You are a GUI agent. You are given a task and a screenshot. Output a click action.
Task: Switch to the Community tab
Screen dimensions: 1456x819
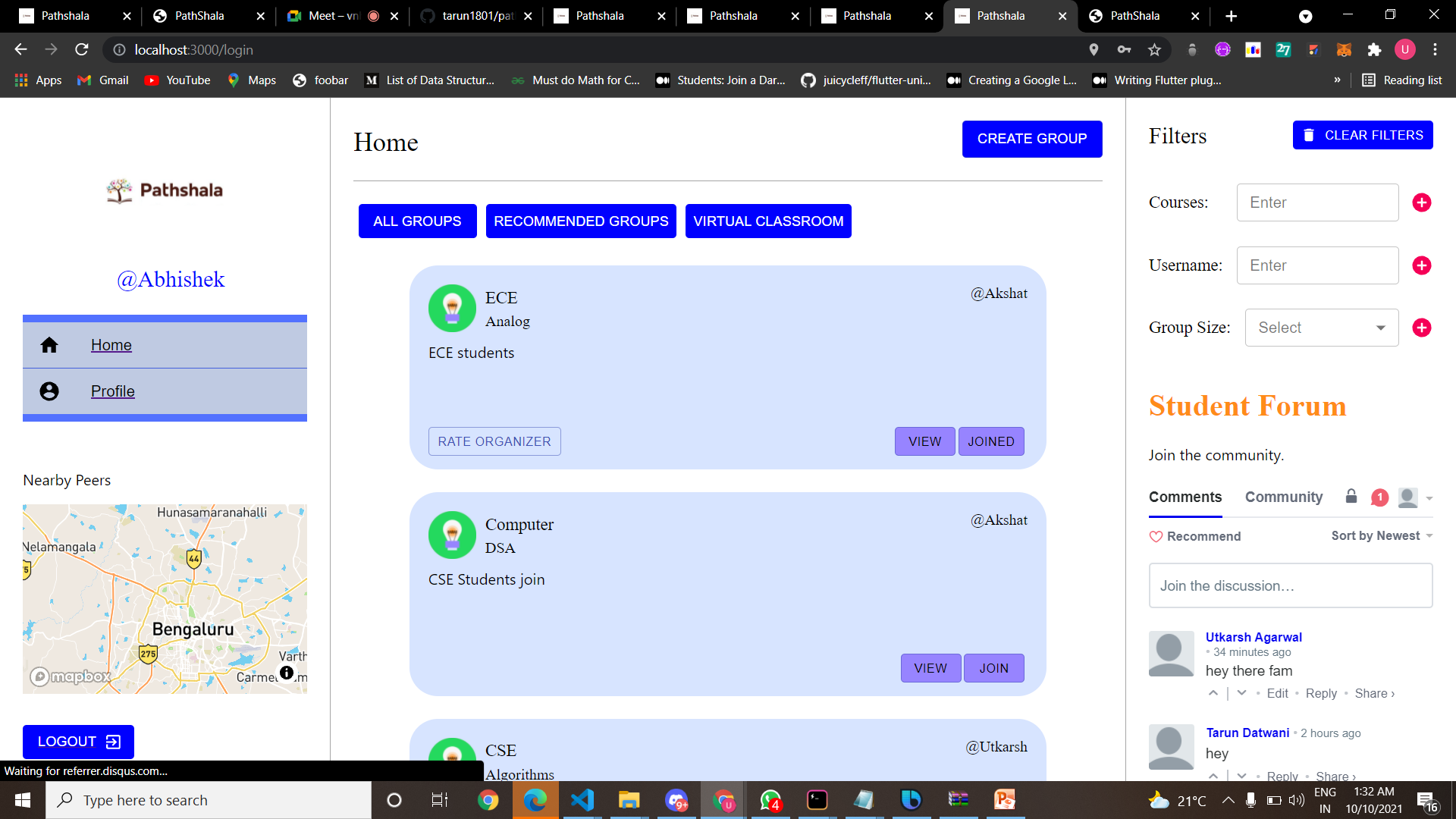coord(1283,497)
